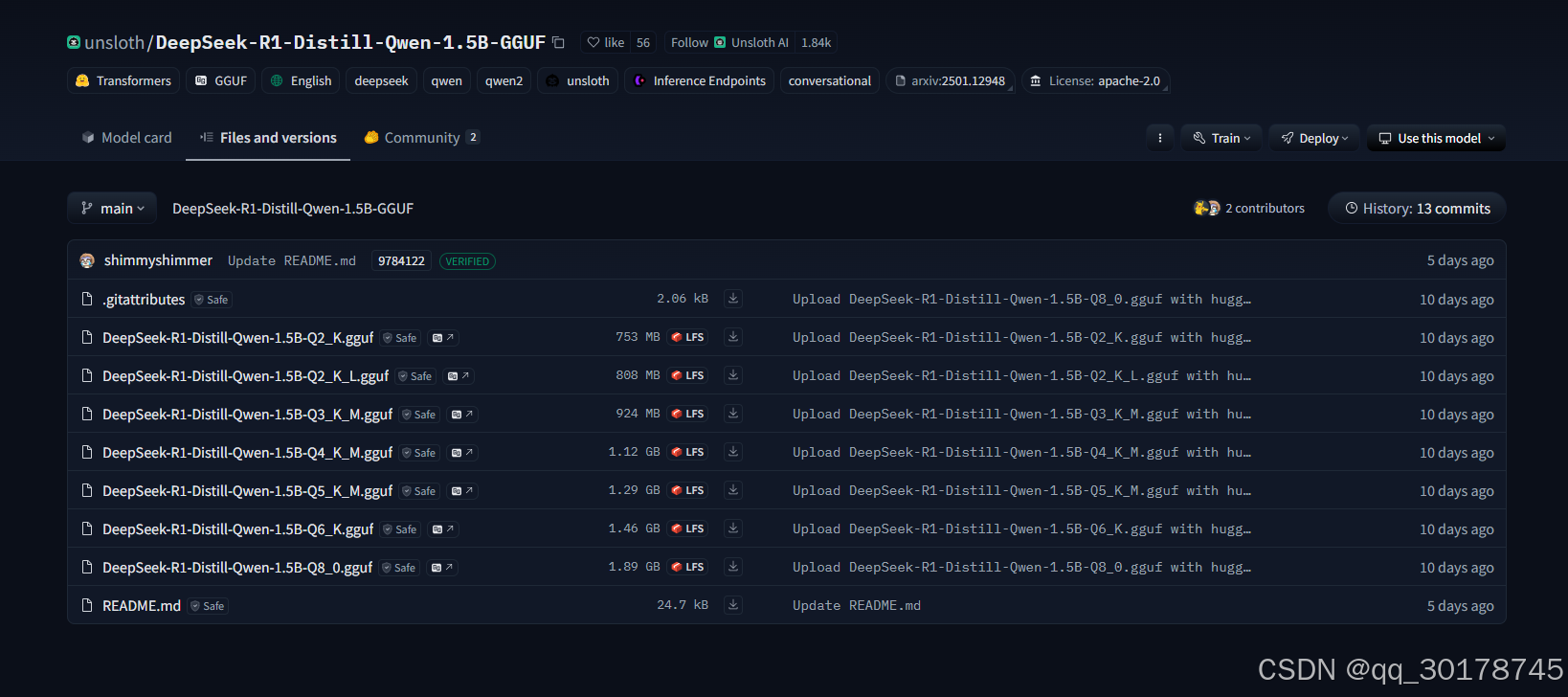The width and height of the screenshot is (1568, 697).
Task: Open the arxiv:2501.12948 paper tag
Action: tap(950, 80)
